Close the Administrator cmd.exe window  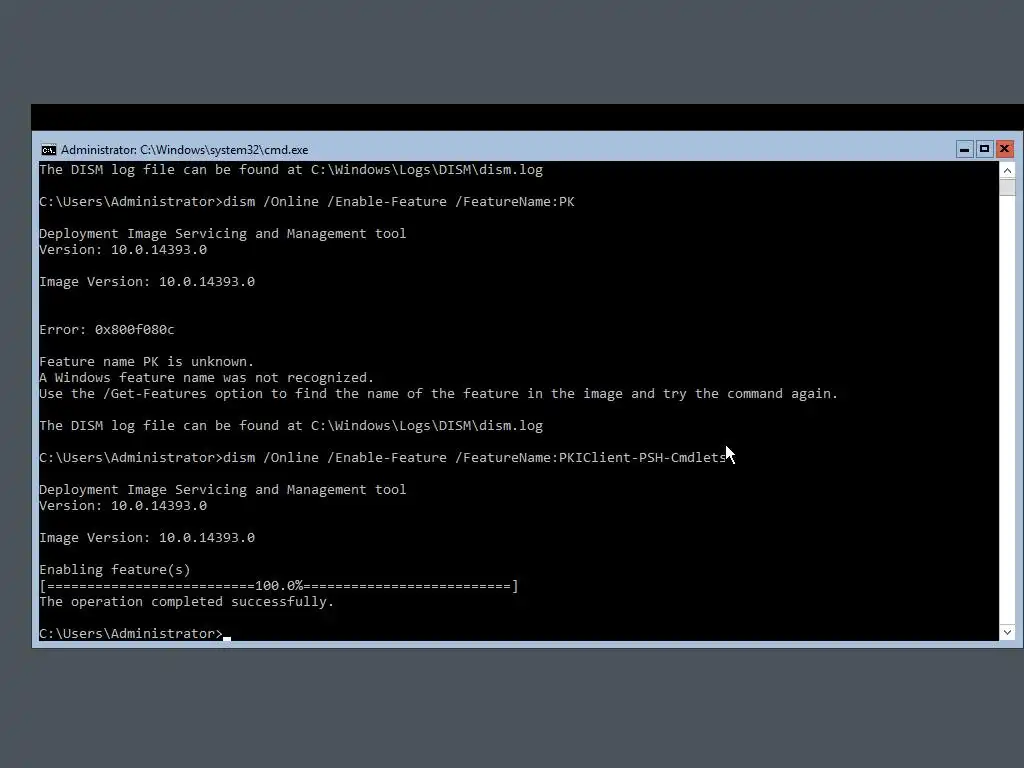click(1004, 150)
